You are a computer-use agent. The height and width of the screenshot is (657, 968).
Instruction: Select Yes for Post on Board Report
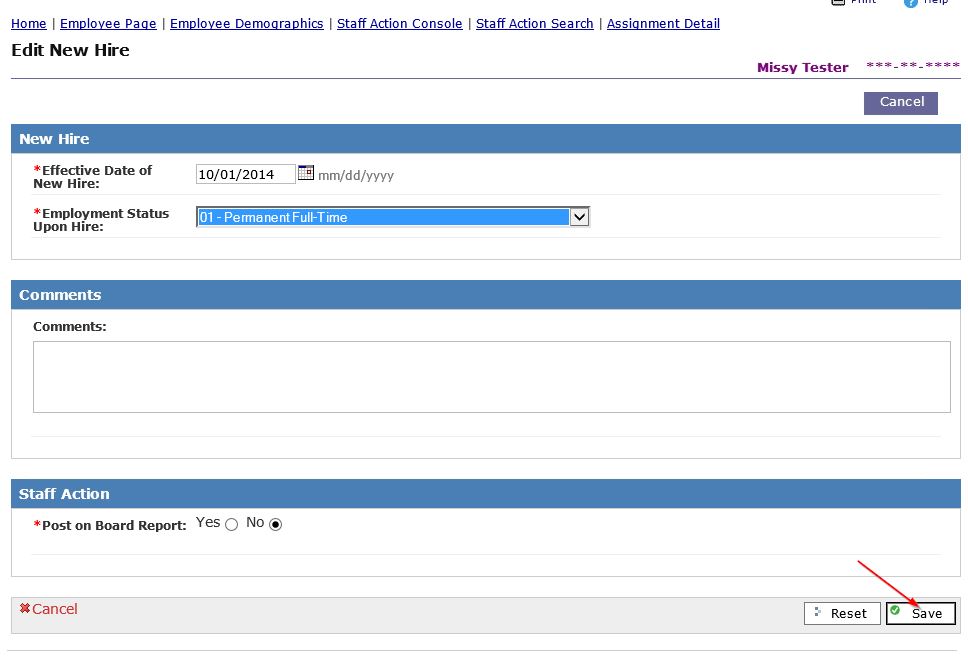pyautogui.click(x=232, y=524)
